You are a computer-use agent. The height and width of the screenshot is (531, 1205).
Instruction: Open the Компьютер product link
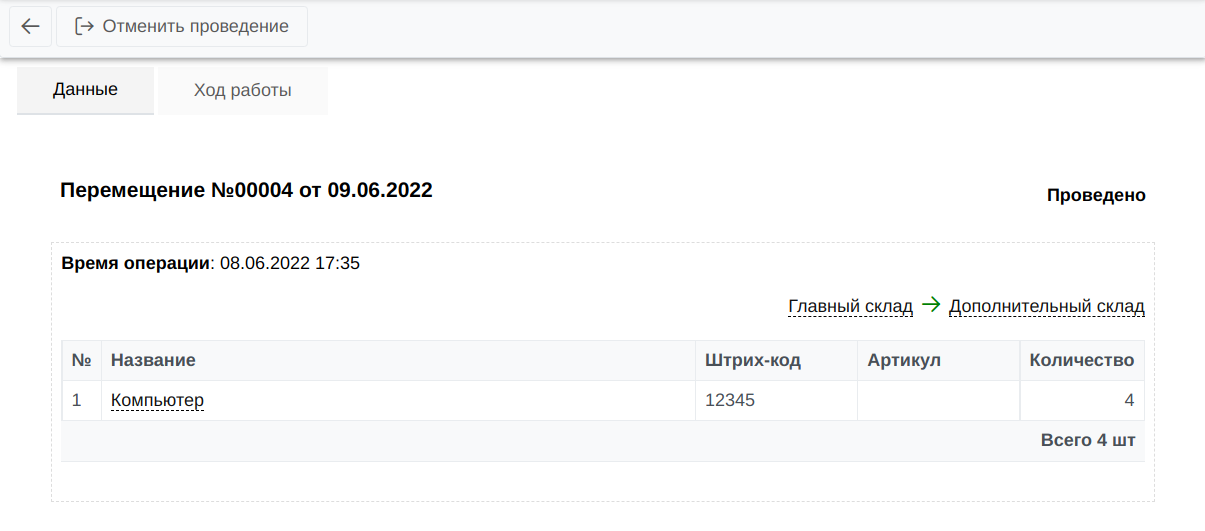pyautogui.click(x=157, y=401)
